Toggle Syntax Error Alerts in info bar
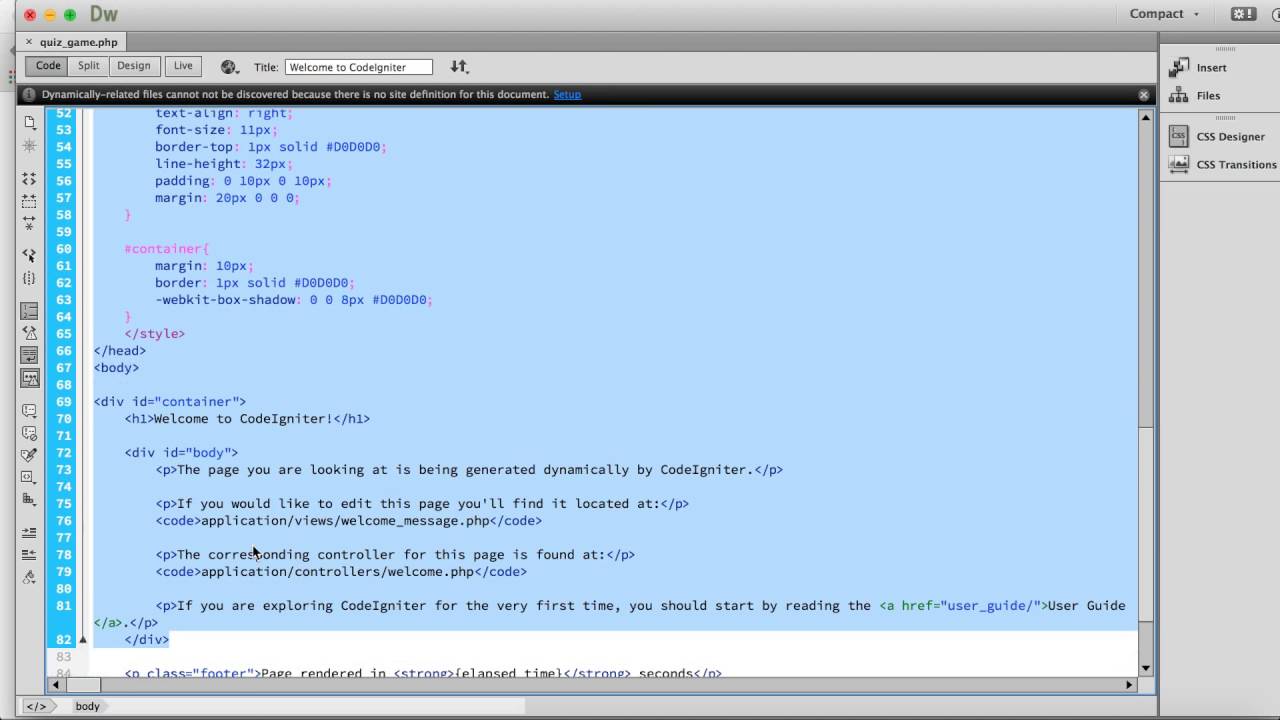 [29, 379]
